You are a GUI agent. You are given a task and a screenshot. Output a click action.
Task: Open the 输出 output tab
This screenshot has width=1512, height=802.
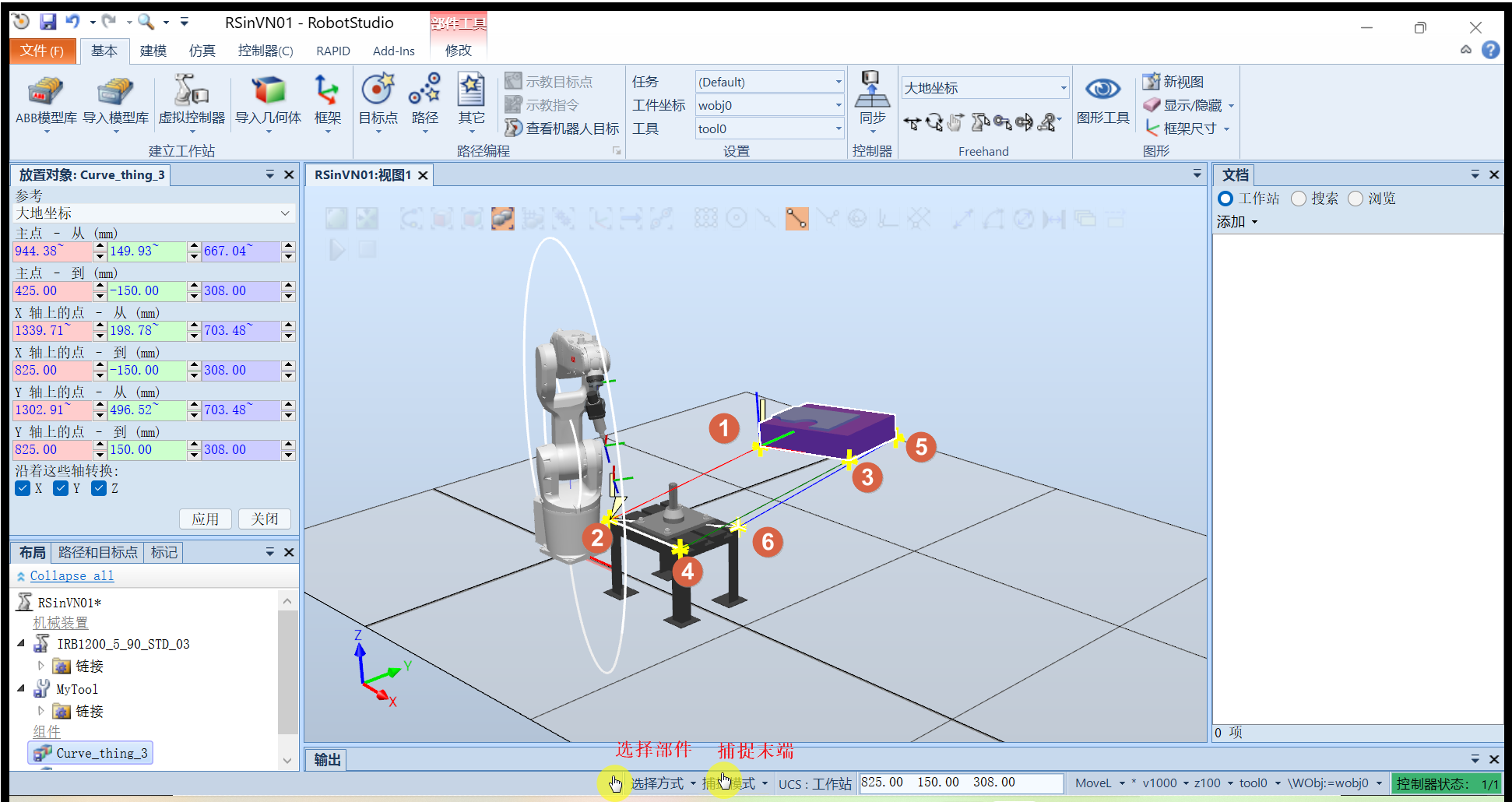[x=327, y=759]
